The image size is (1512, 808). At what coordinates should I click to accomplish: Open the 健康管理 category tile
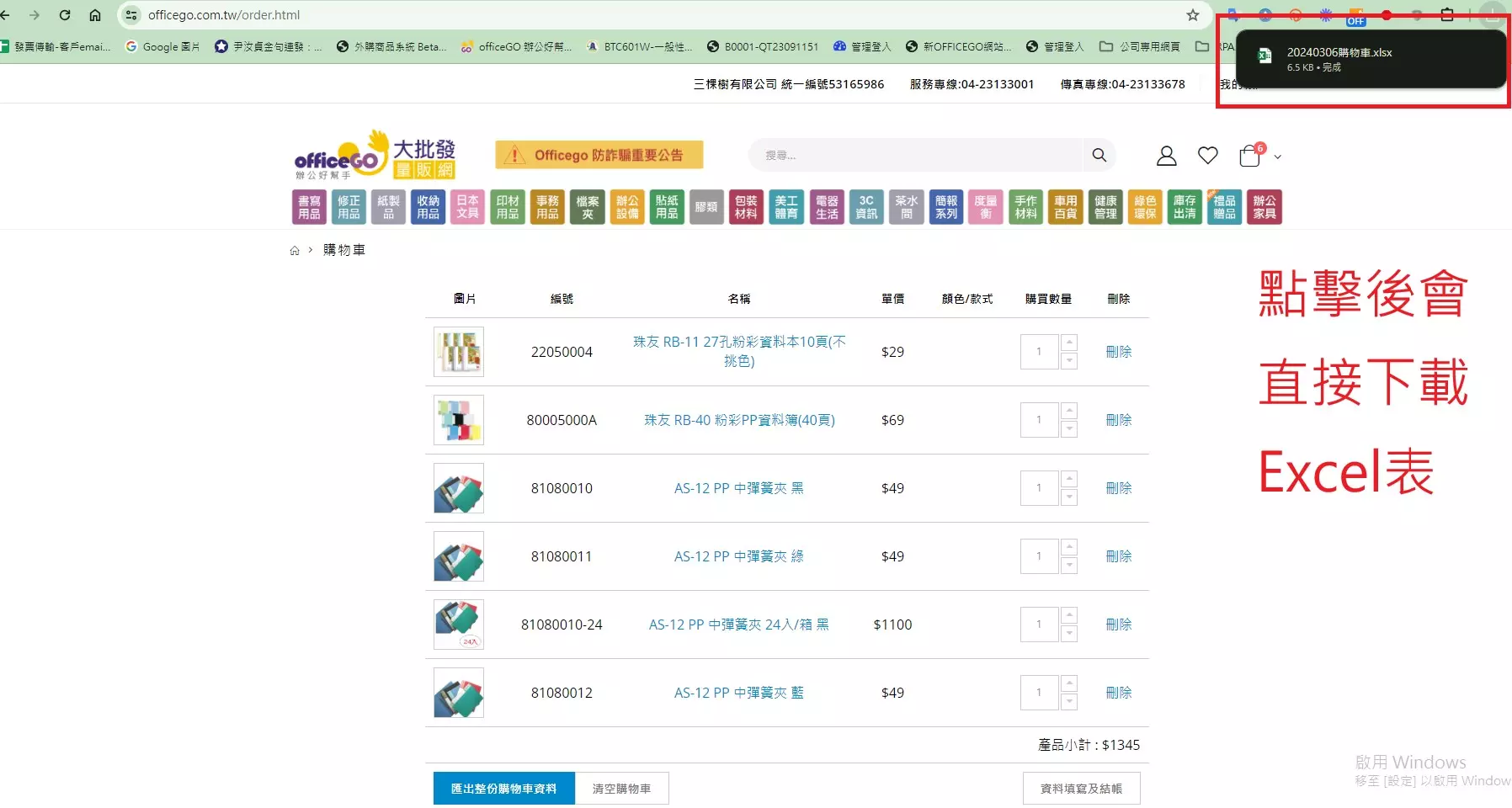[x=1105, y=207]
